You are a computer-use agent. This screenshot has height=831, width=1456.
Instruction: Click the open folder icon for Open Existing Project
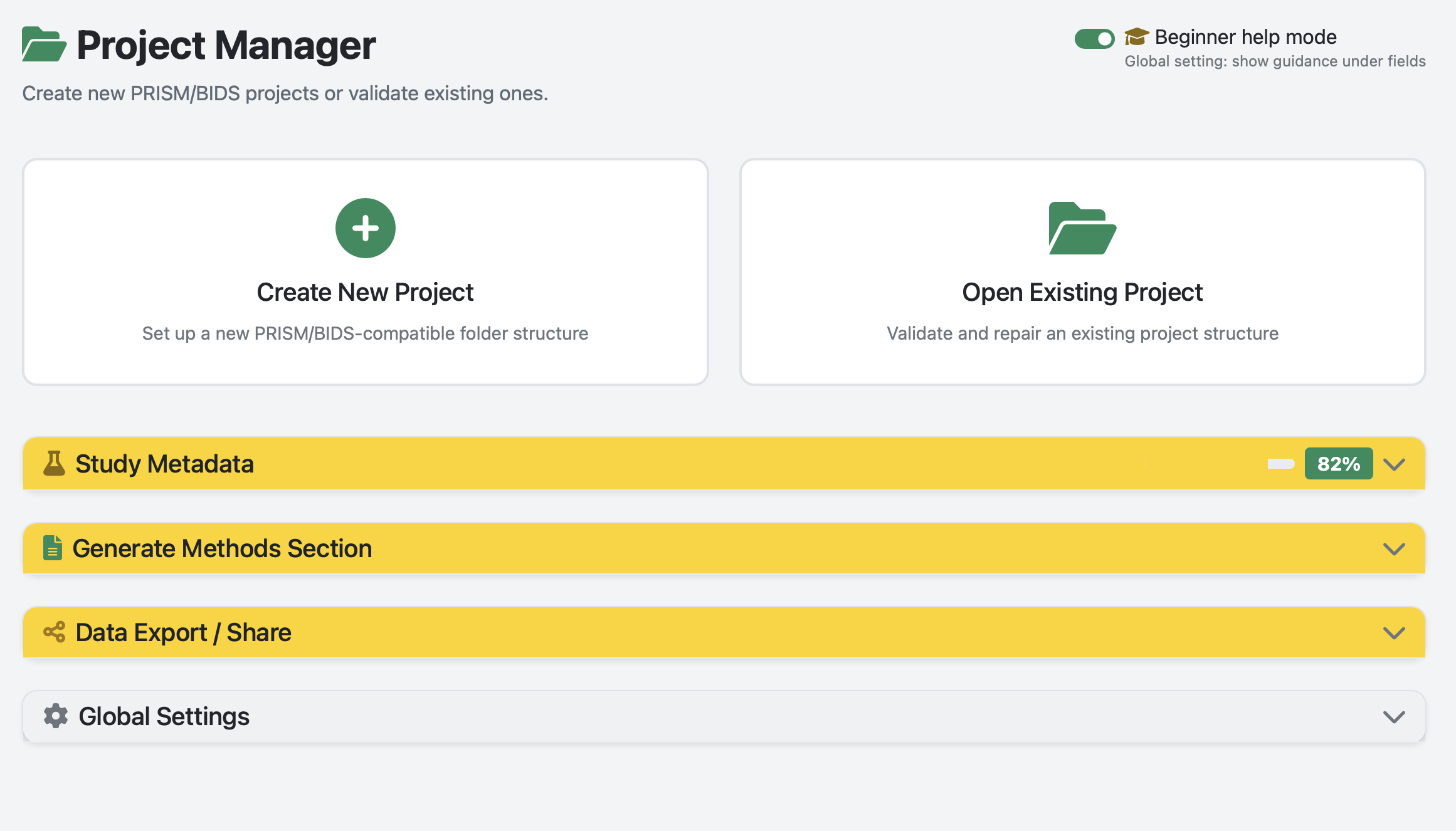1082,228
